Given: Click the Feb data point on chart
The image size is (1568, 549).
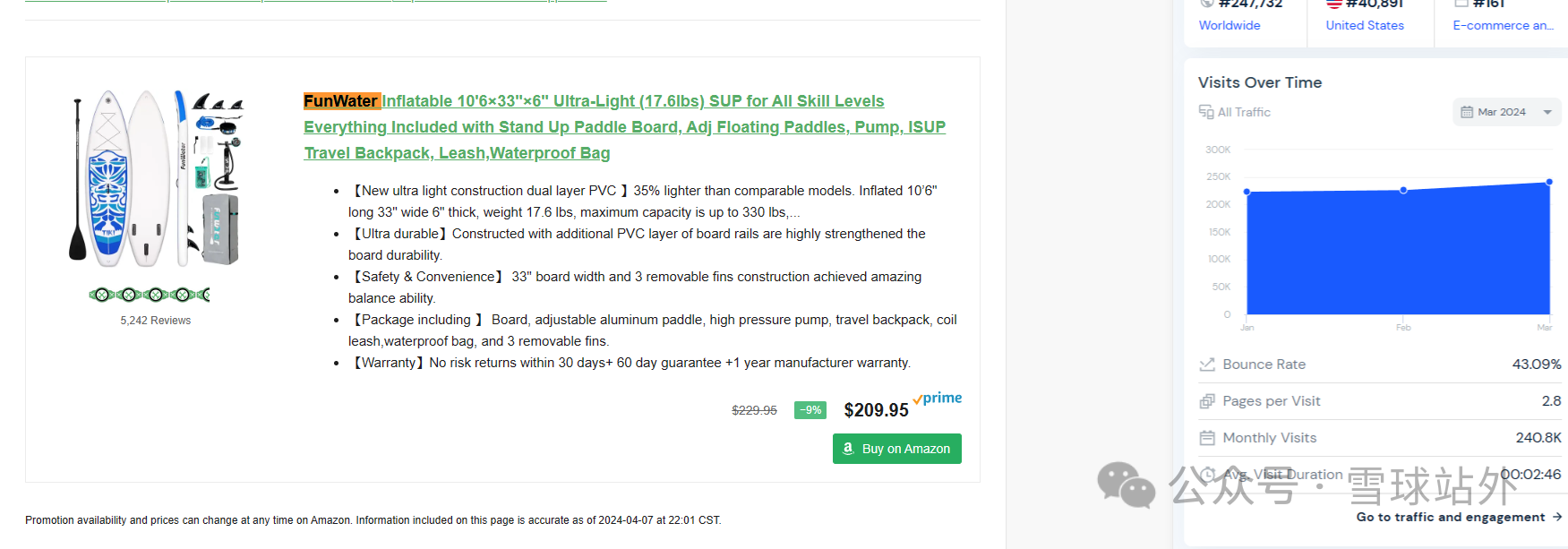Looking at the screenshot, I should (1403, 190).
